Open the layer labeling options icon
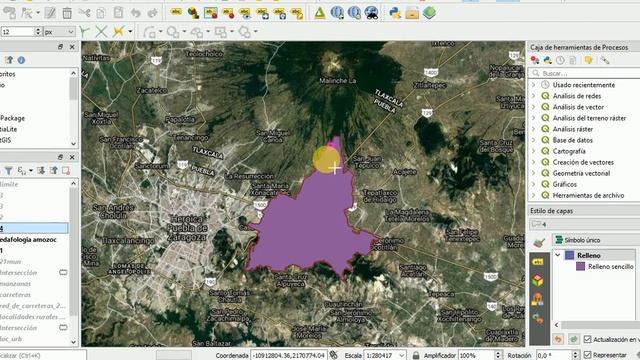Screen dimensions: 640x360 (x=176, y=13)
